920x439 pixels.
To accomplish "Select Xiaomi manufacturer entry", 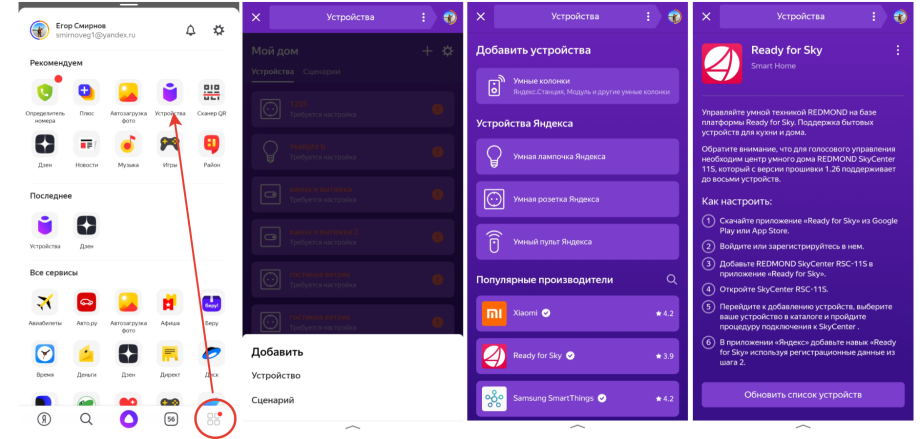I will click(577, 313).
